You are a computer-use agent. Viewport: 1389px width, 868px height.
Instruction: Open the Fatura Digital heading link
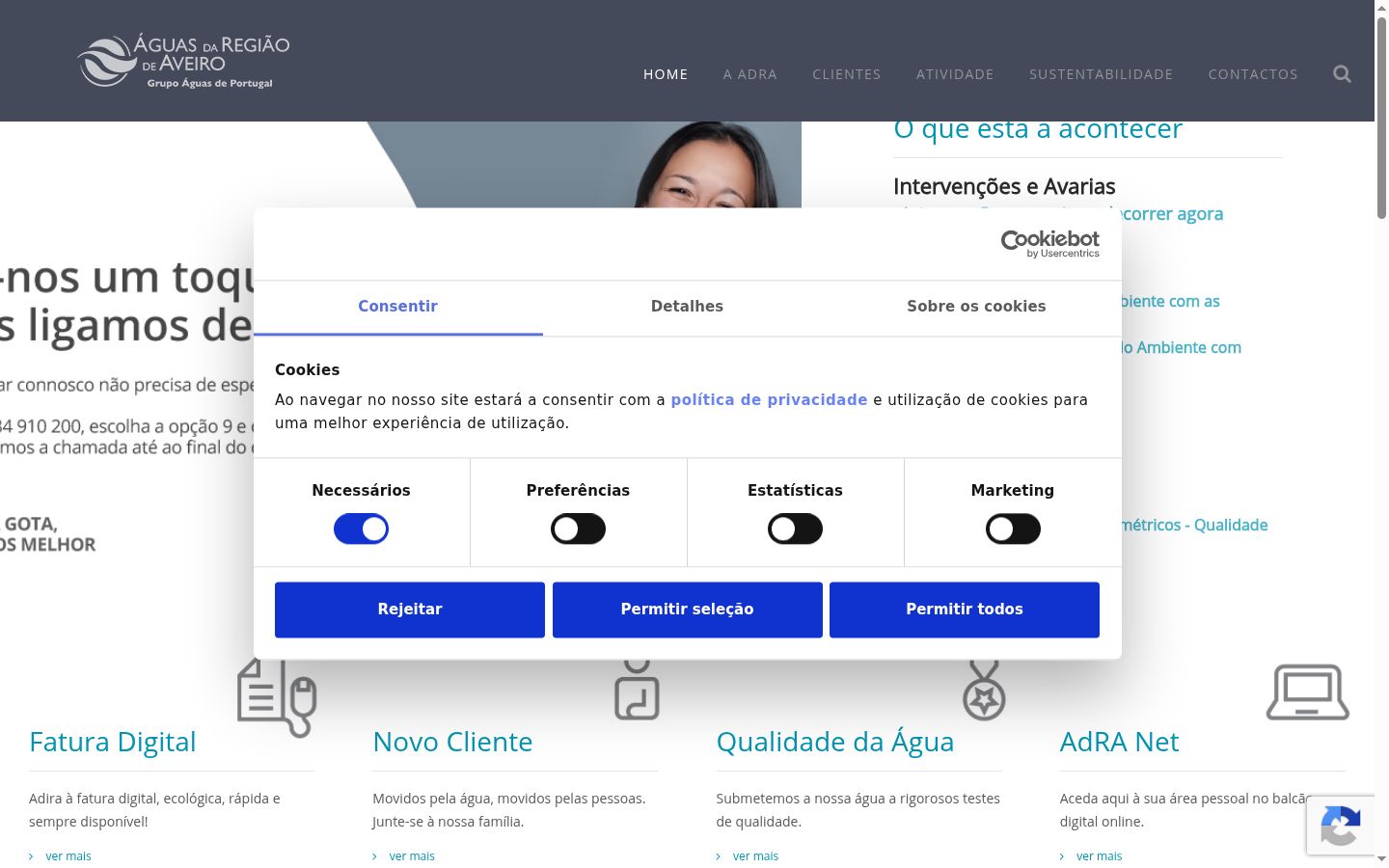click(113, 742)
